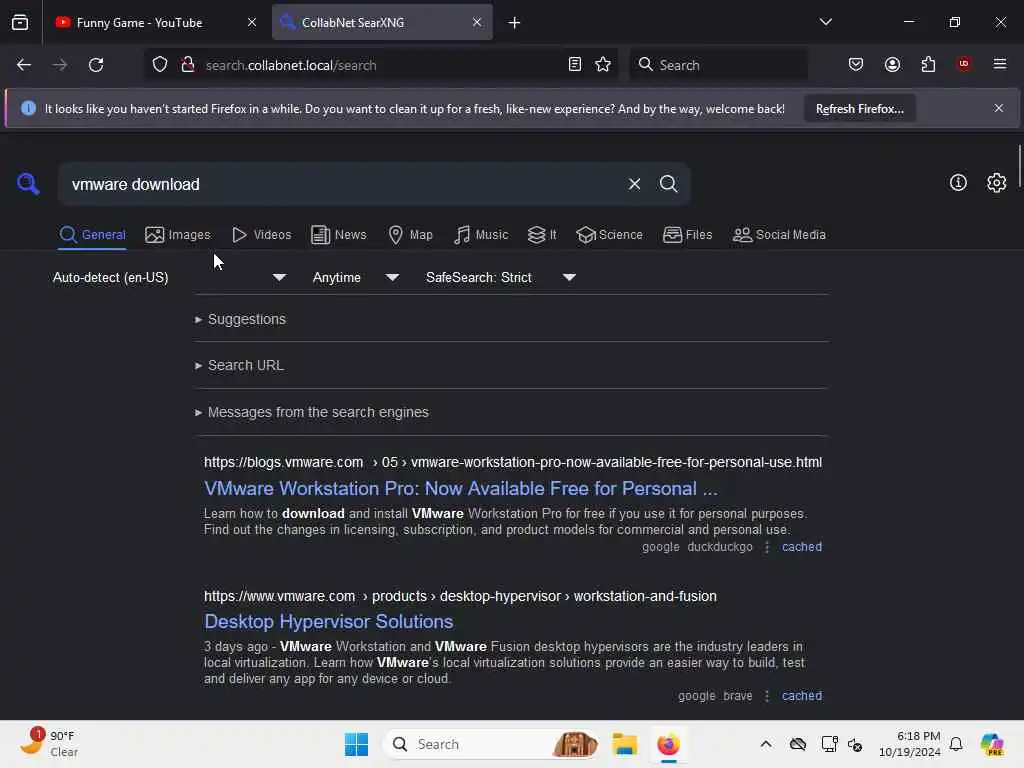Click the Firefox toolbar Search box
This screenshot has height=768, width=1024.
(x=718, y=65)
